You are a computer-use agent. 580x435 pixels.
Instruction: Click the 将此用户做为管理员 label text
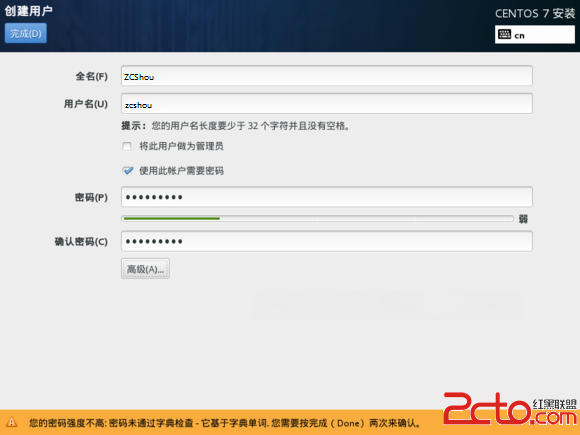(x=181, y=146)
